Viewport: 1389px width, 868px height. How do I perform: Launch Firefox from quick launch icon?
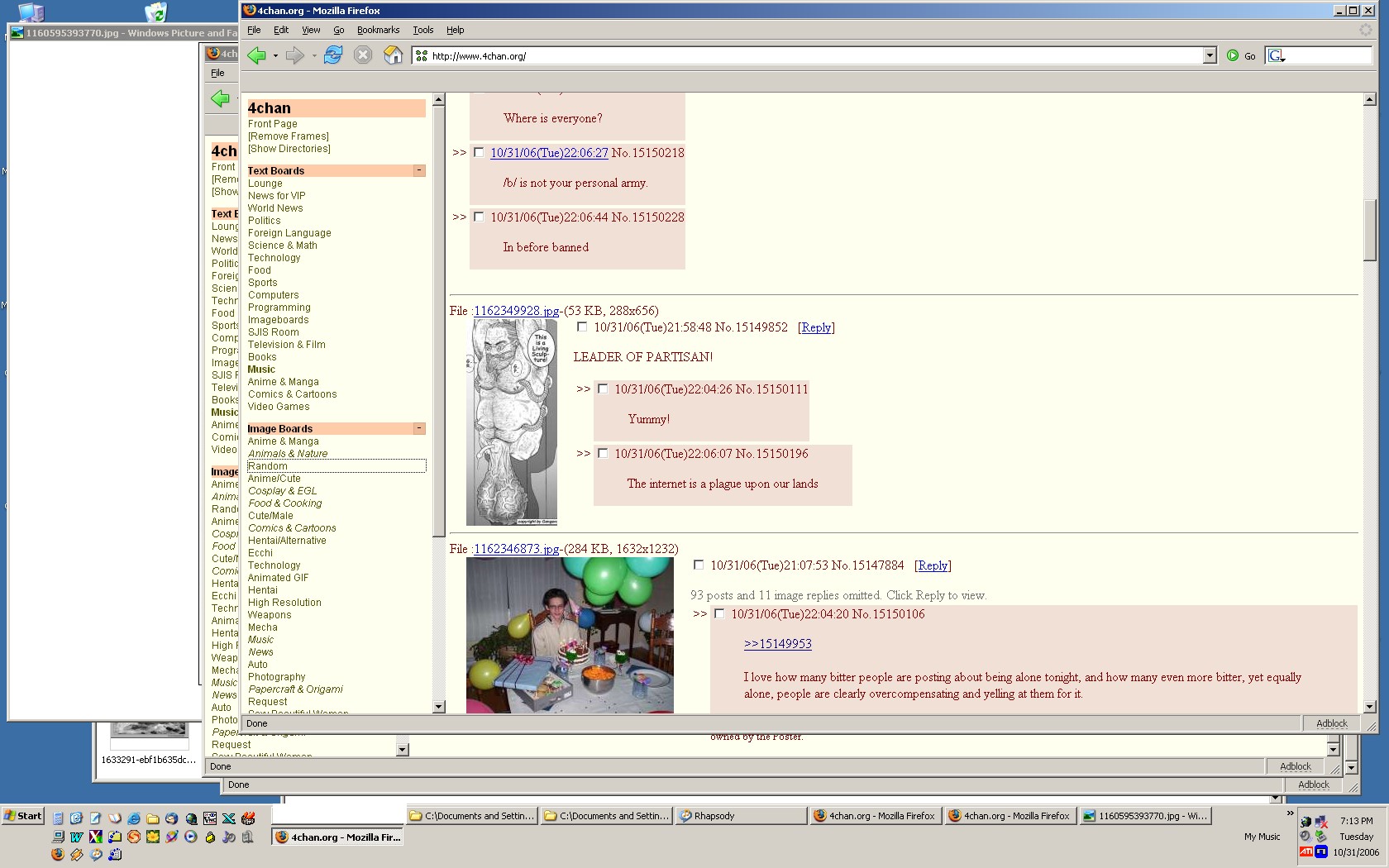[x=58, y=854]
